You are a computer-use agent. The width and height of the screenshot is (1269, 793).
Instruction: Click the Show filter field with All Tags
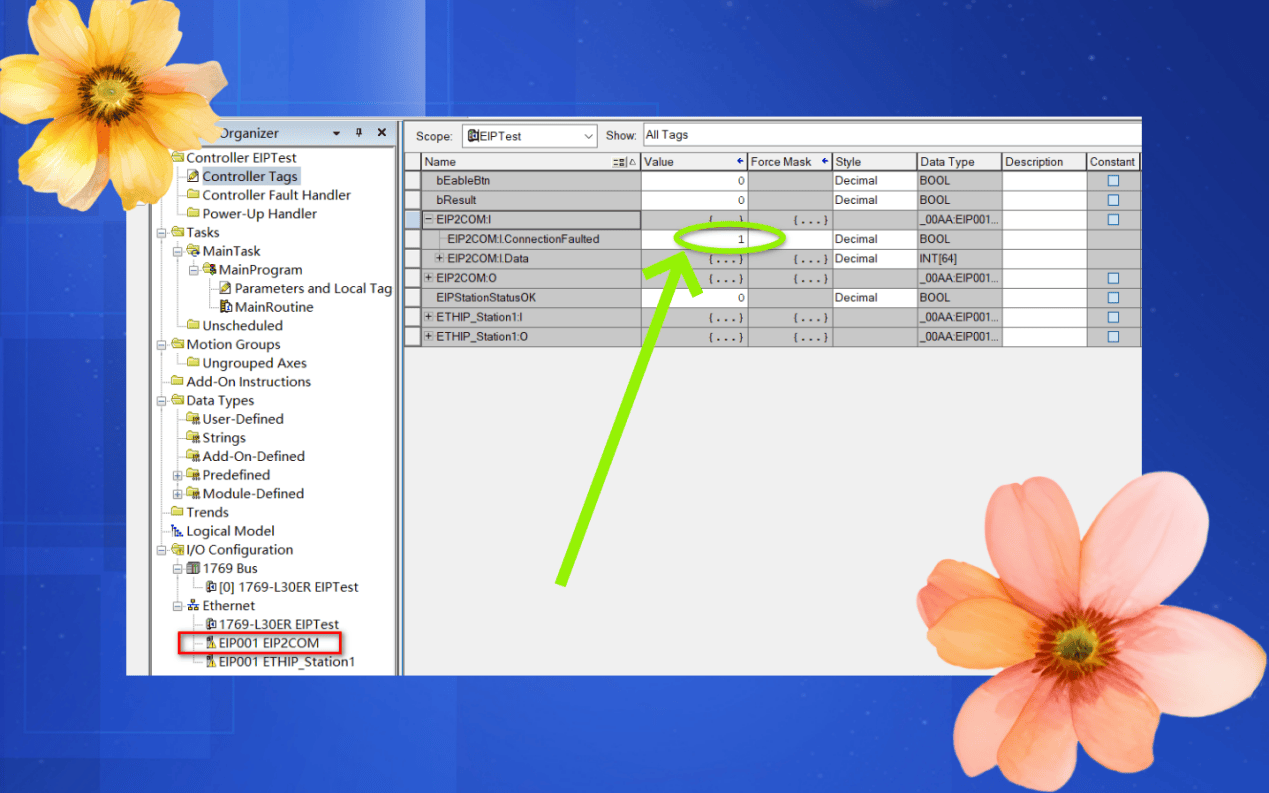click(x=890, y=135)
